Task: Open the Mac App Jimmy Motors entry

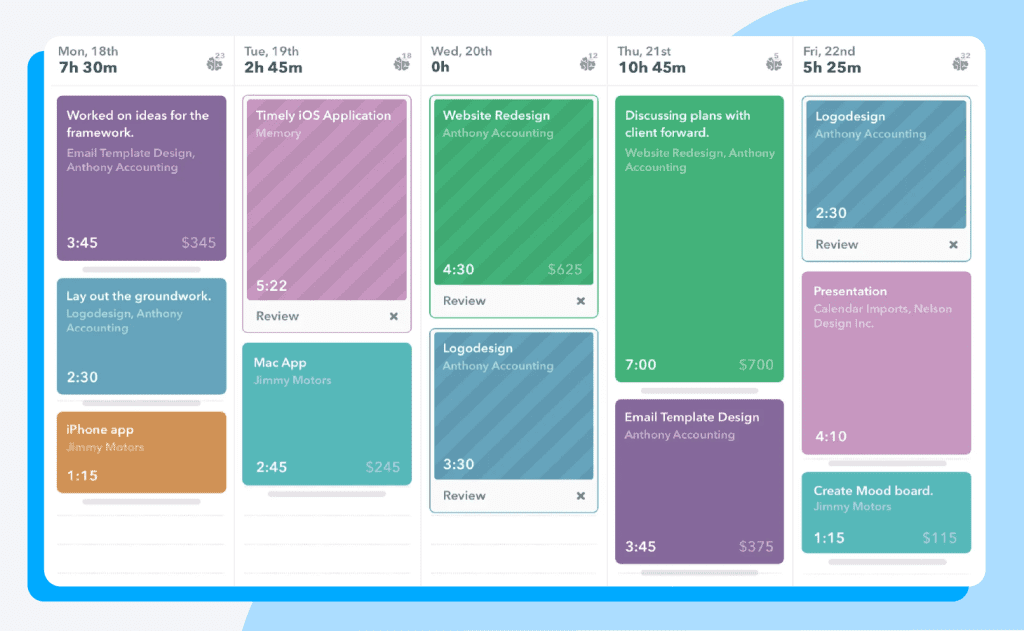Action: [327, 412]
